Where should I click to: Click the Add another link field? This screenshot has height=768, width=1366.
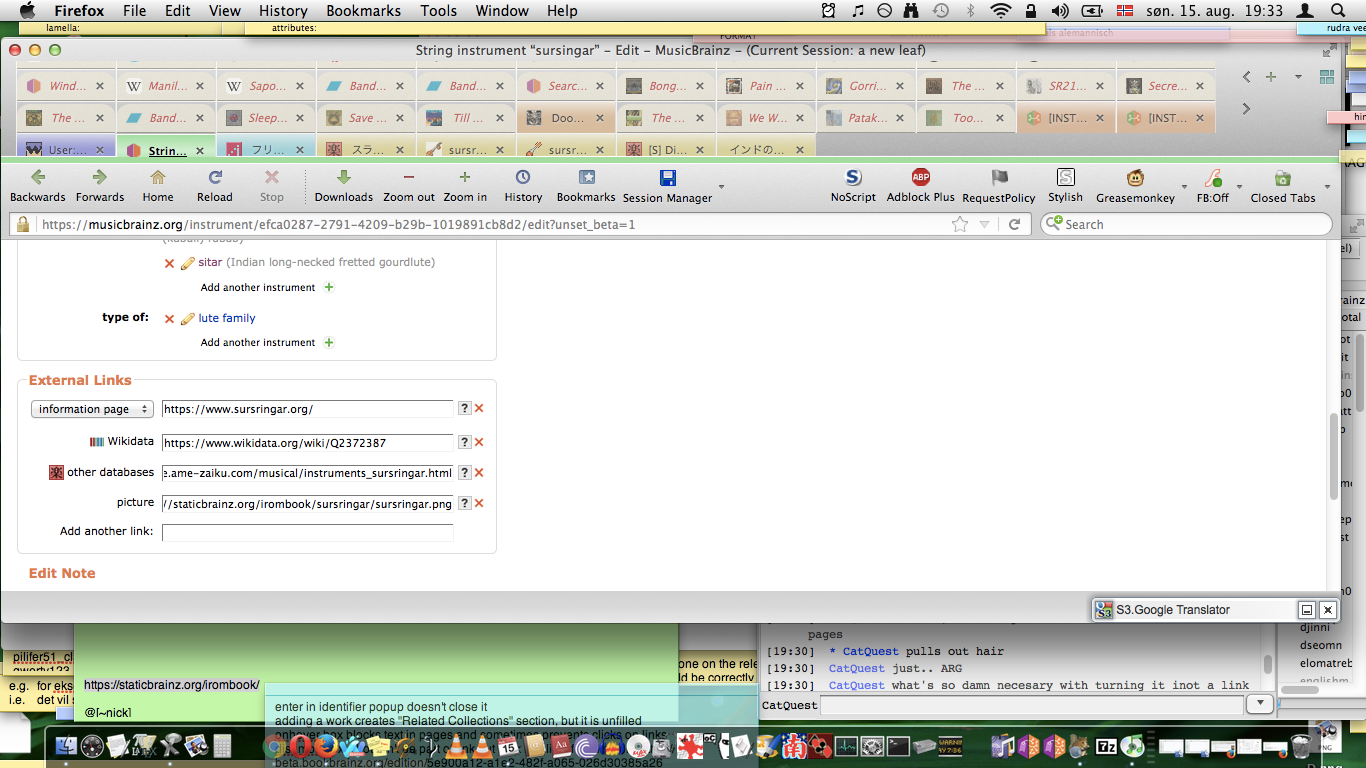(308, 532)
